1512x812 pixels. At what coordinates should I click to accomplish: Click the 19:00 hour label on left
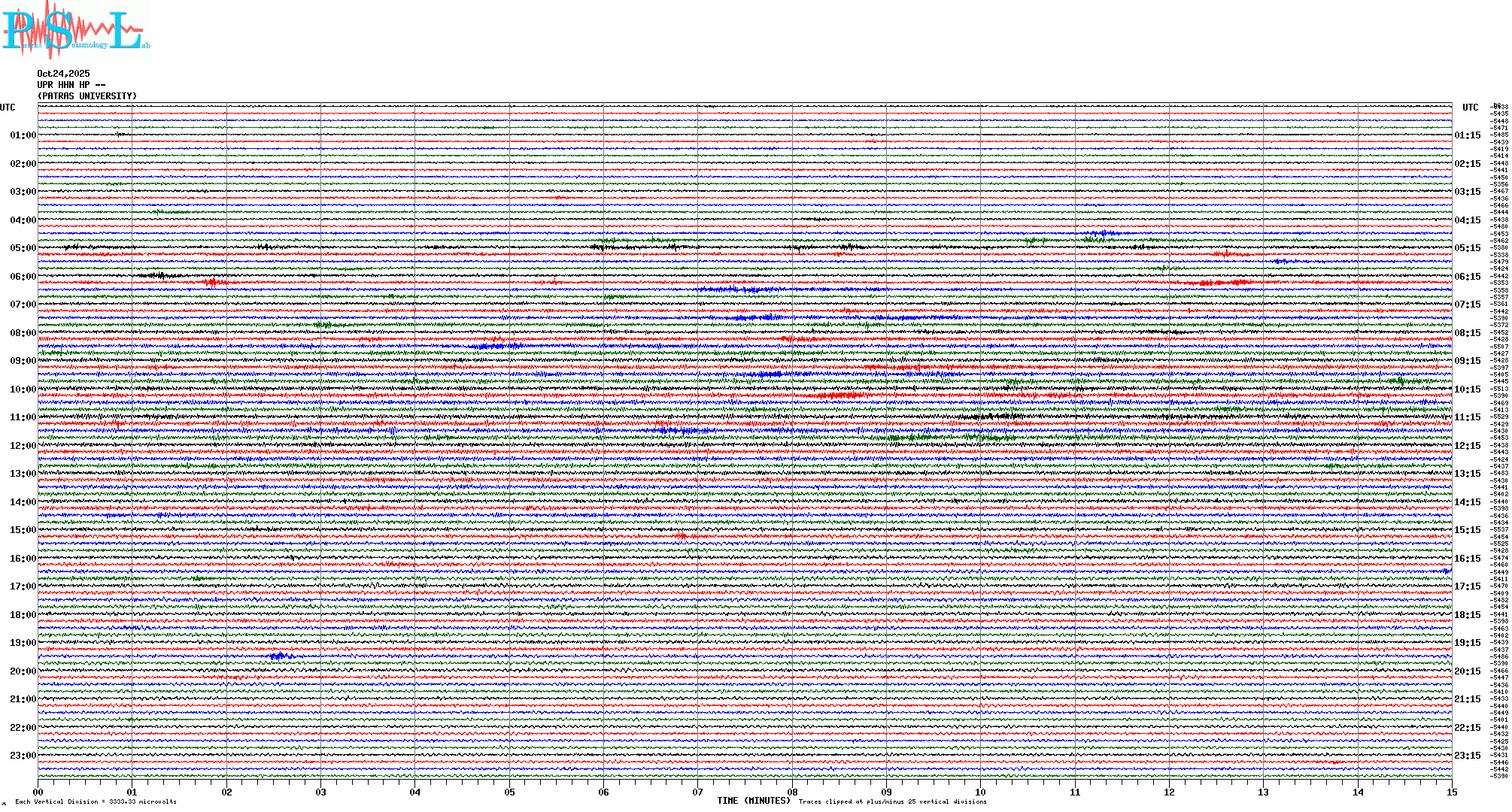(x=23, y=643)
